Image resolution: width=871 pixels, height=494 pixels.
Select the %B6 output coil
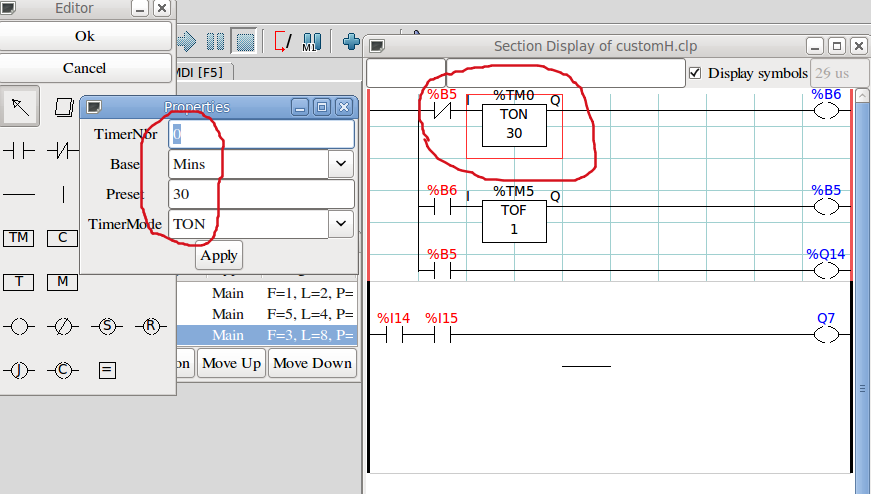tap(826, 111)
